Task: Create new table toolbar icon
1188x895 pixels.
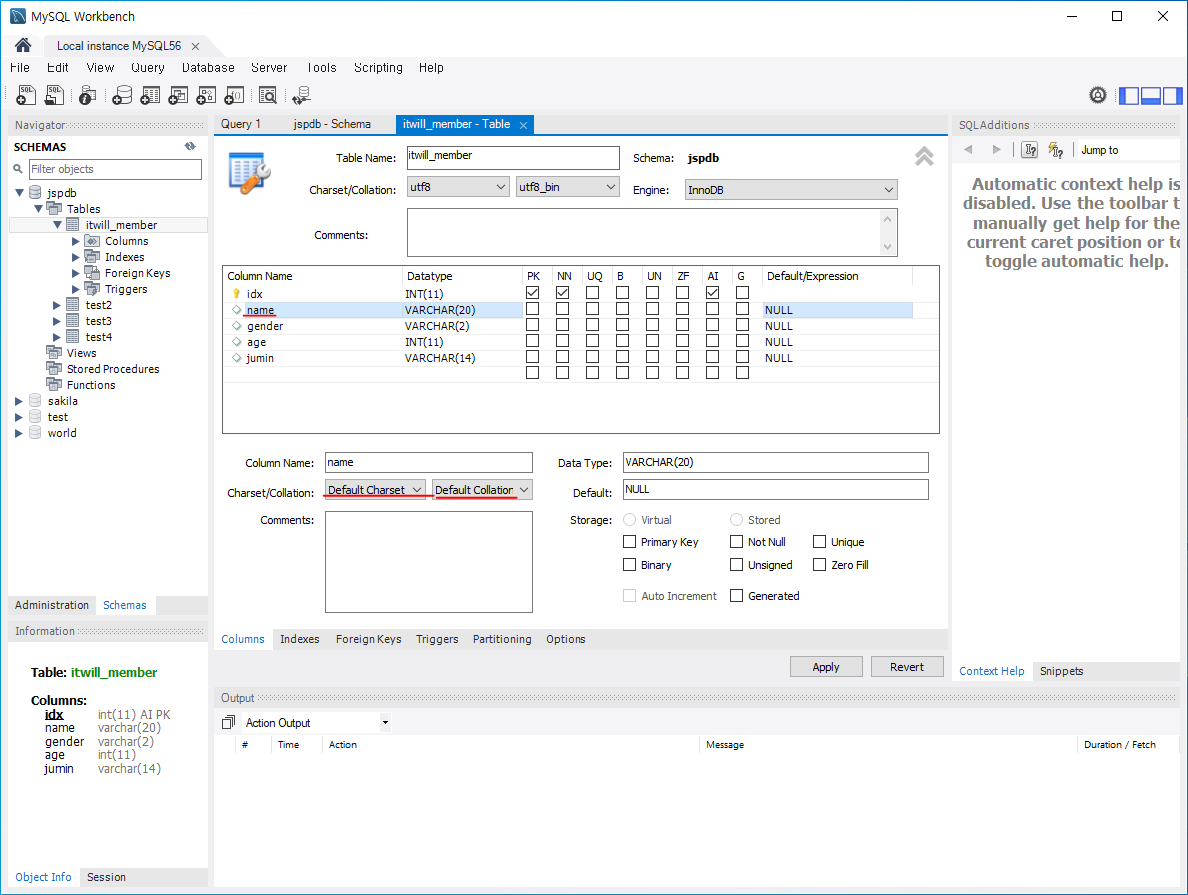Action: 150,95
